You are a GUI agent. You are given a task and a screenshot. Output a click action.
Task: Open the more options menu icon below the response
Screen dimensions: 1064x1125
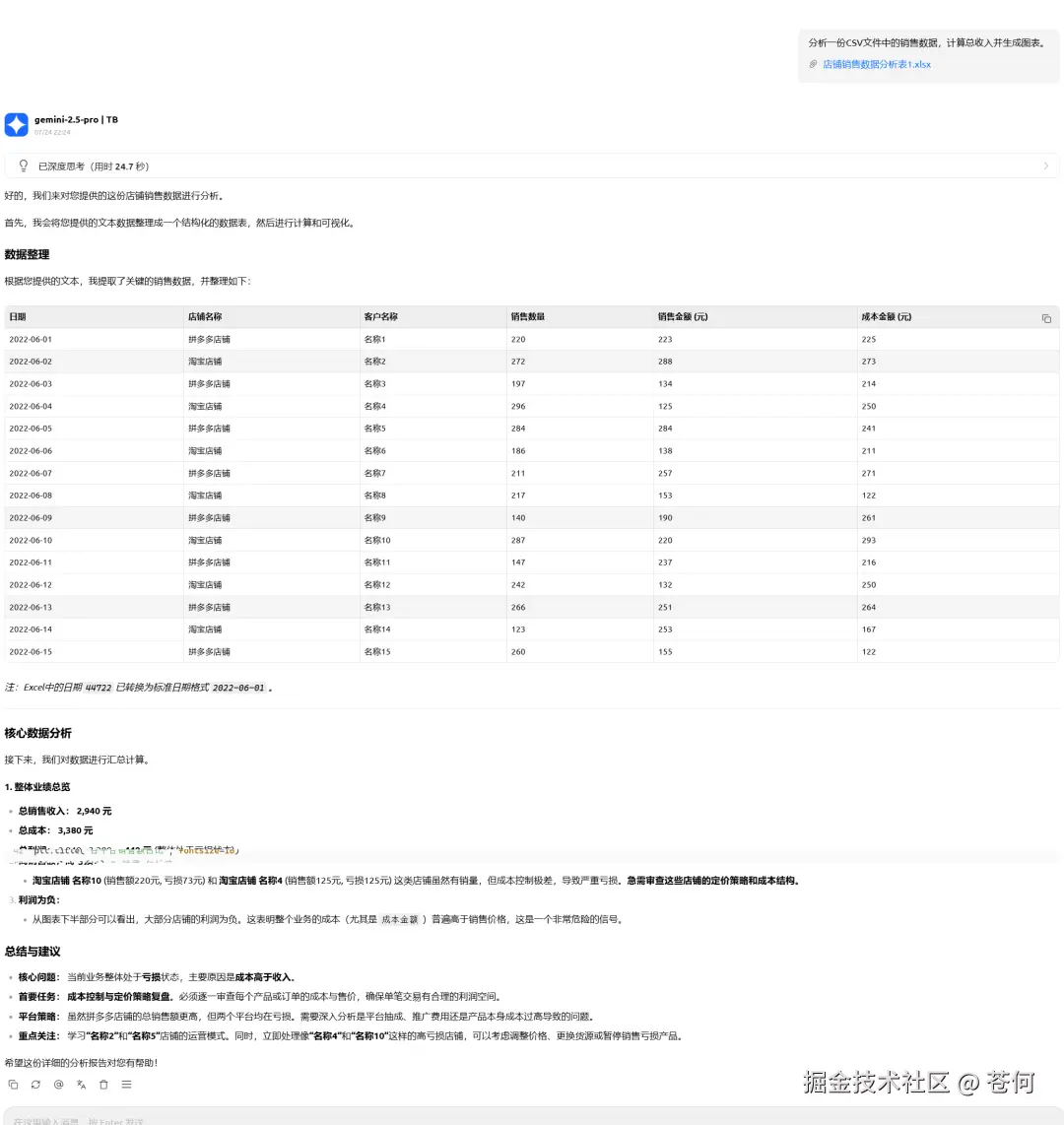click(126, 1084)
